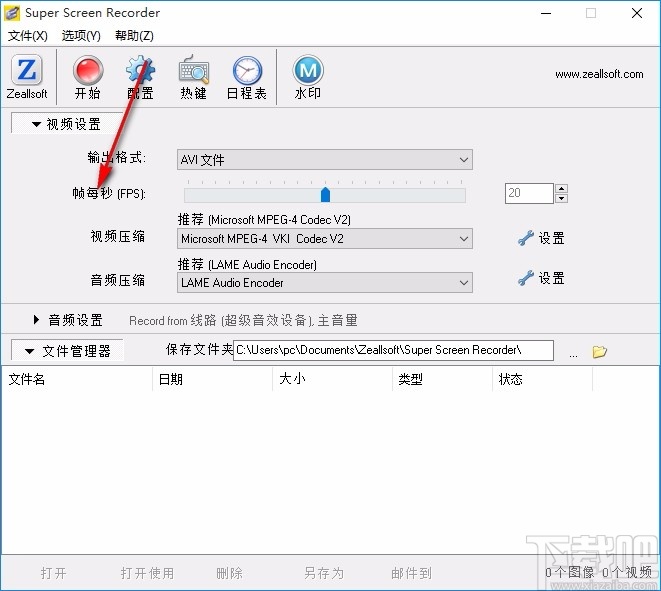Click the 类型 column header
661x591 pixels.
tap(442, 379)
